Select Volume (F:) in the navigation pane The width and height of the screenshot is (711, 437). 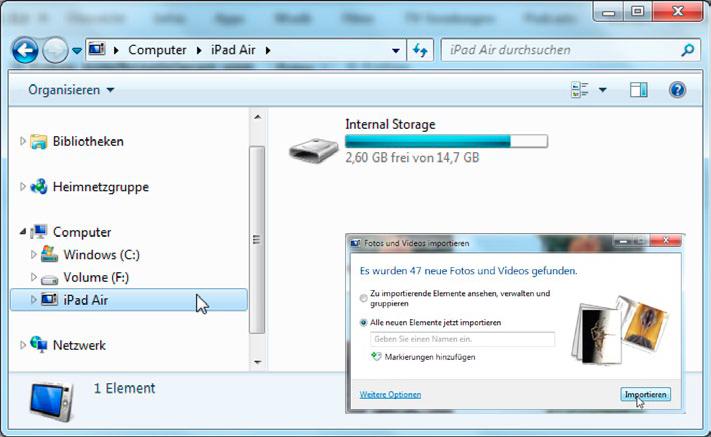[x=96, y=277]
